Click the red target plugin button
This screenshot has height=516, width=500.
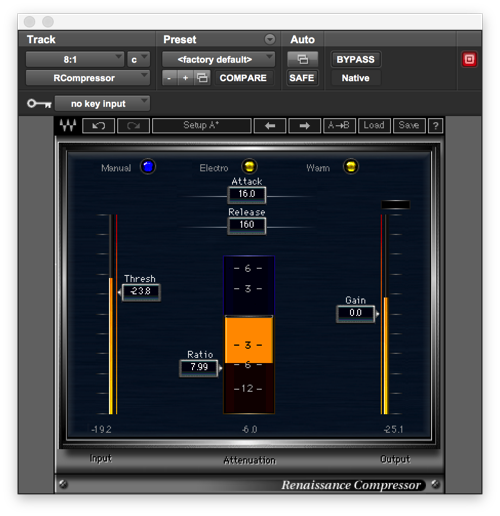coord(469,60)
